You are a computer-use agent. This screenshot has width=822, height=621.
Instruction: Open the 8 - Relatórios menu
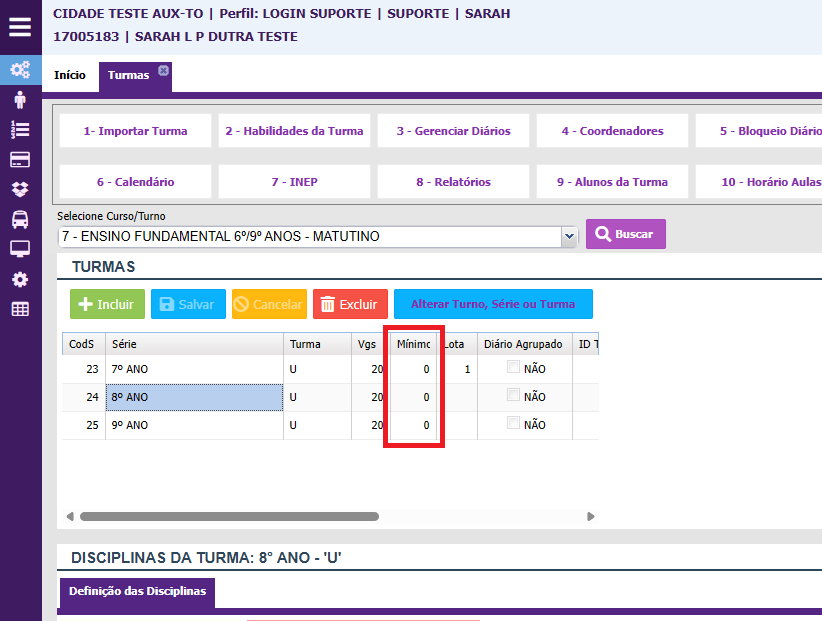click(453, 182)
